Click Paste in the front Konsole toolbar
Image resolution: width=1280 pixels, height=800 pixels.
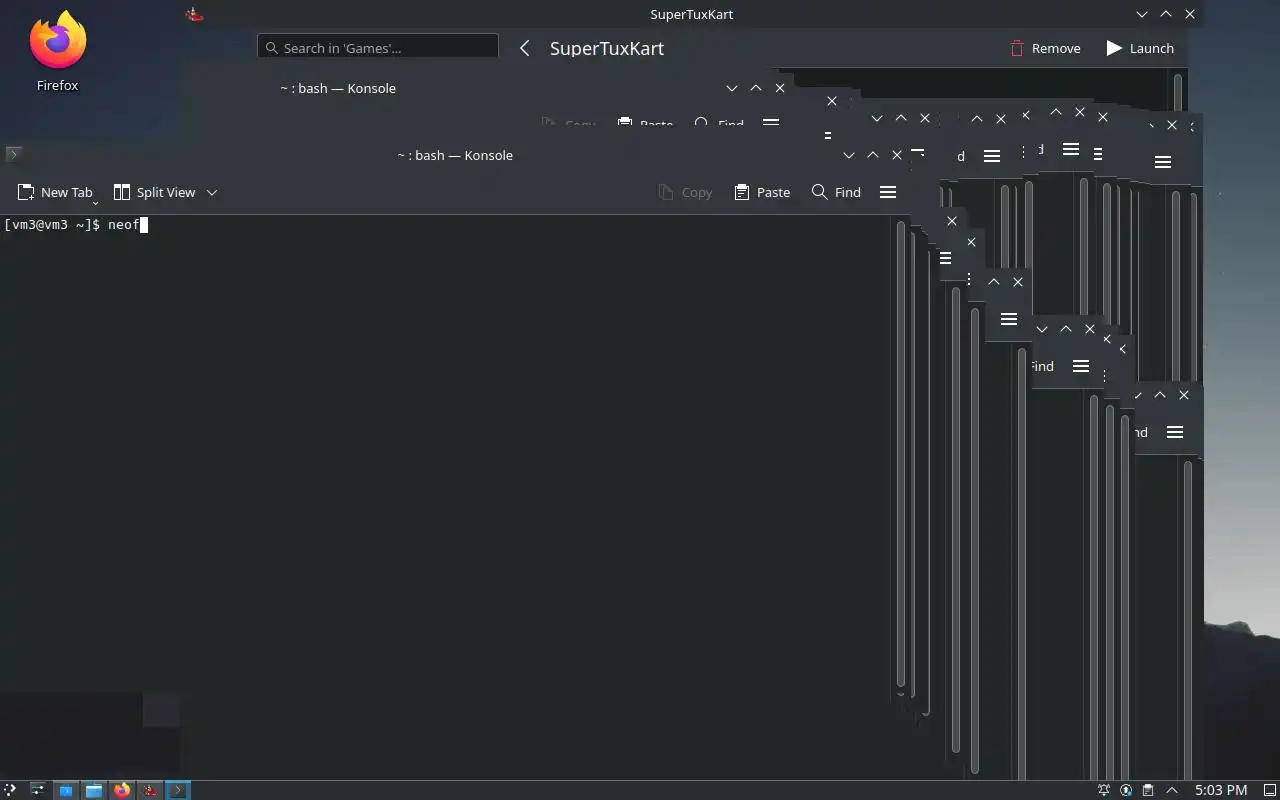762,192
